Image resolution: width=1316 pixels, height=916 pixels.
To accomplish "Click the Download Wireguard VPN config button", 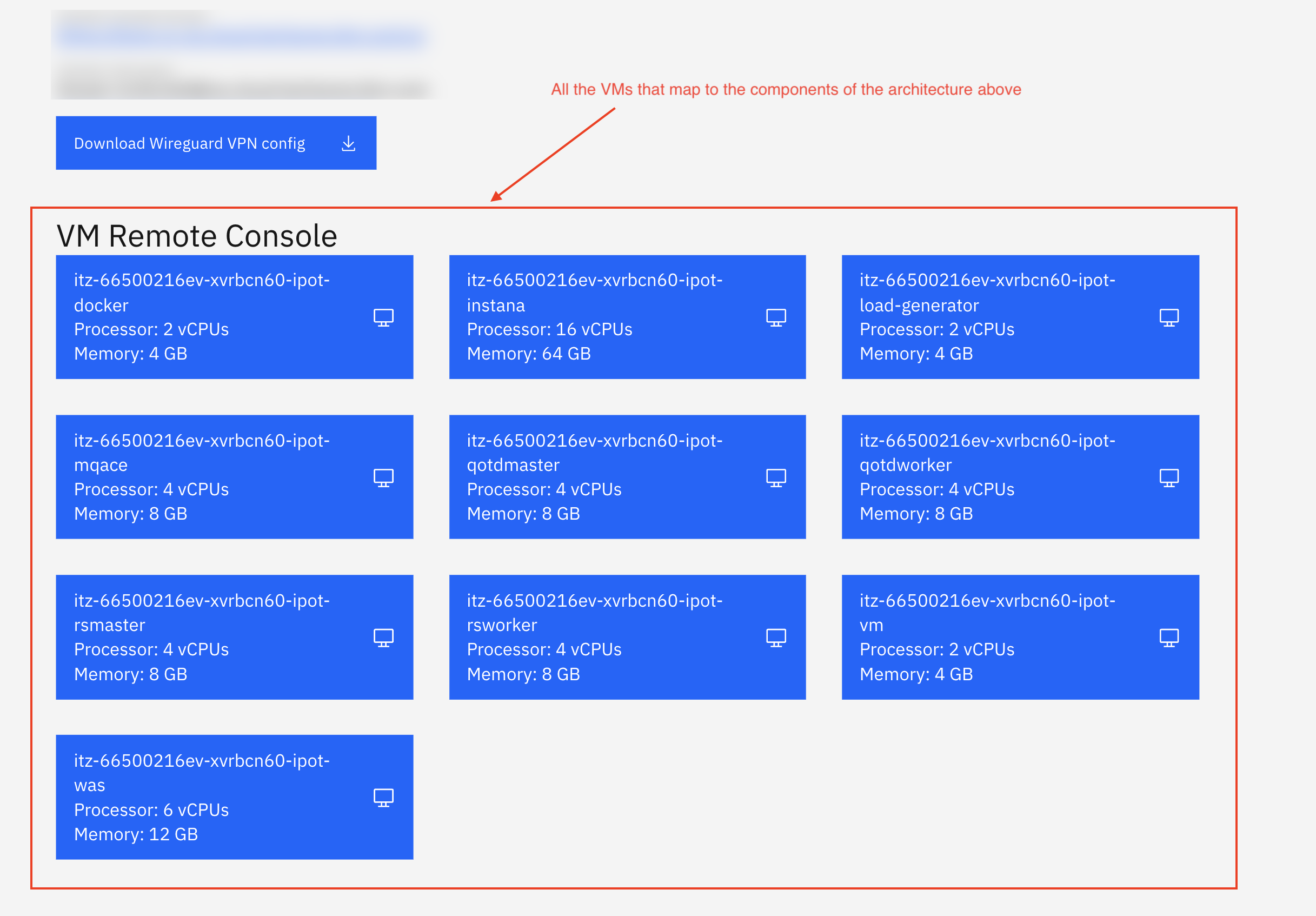I will [x=216, y=143].
